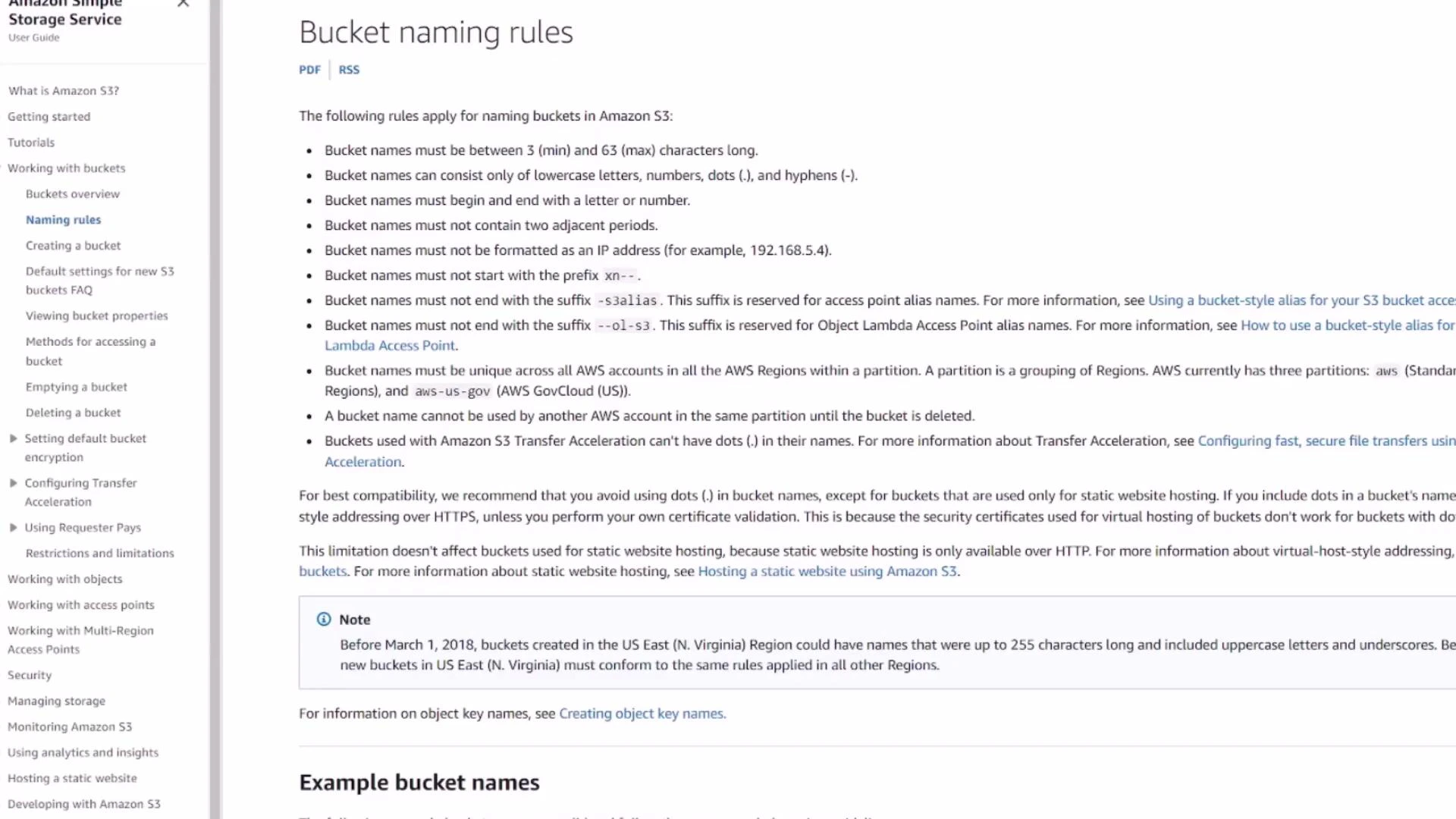Expand the Setting default bucket encryption section

click(x=13, y=438)
